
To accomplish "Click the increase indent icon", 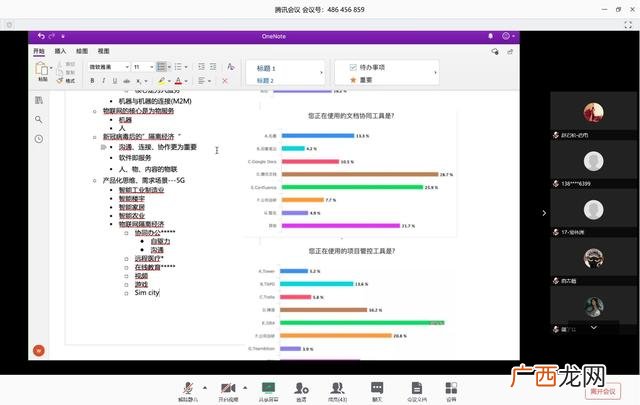I will tap(213, 67).
